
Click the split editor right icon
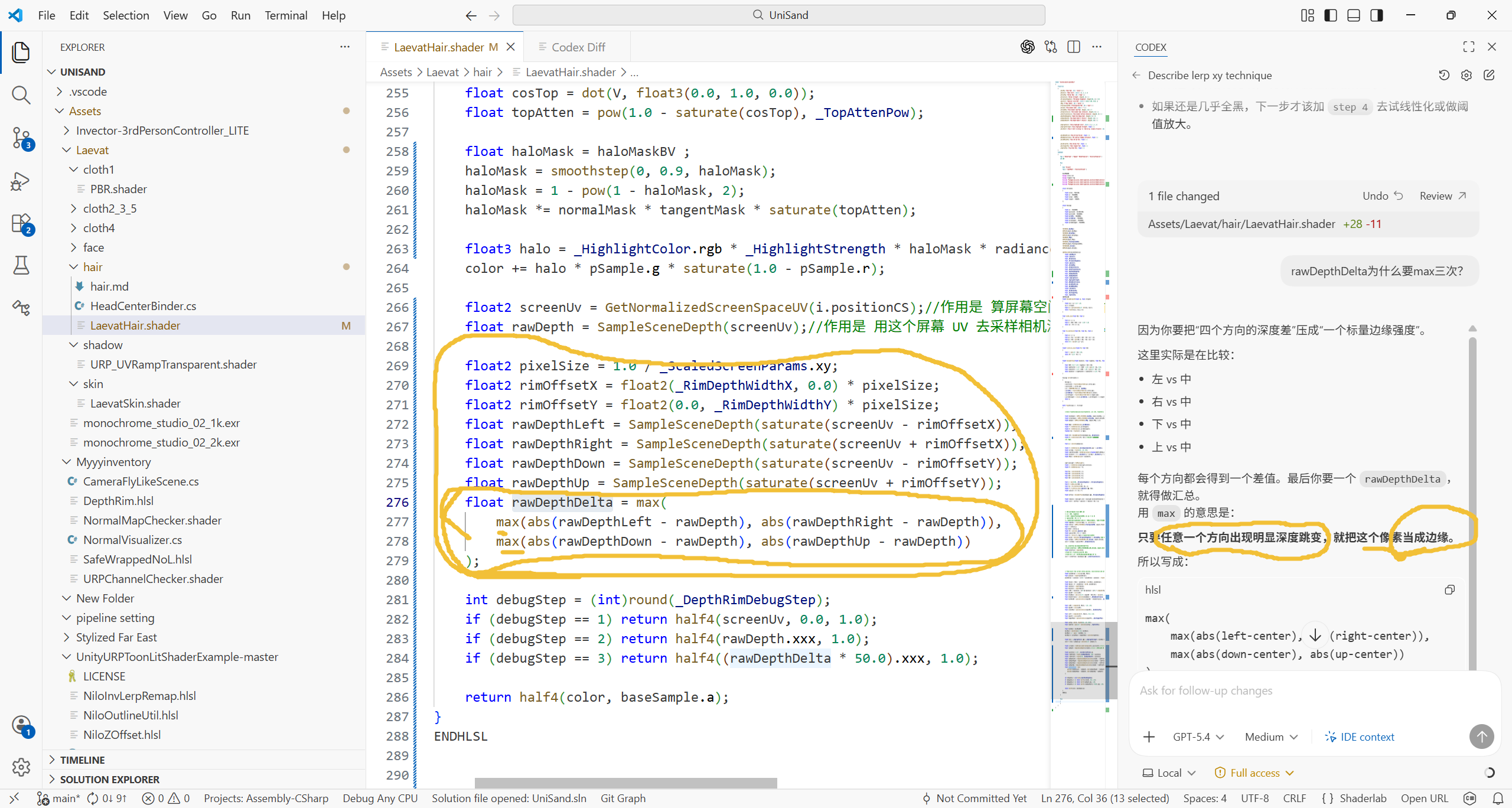point(1074,47)
